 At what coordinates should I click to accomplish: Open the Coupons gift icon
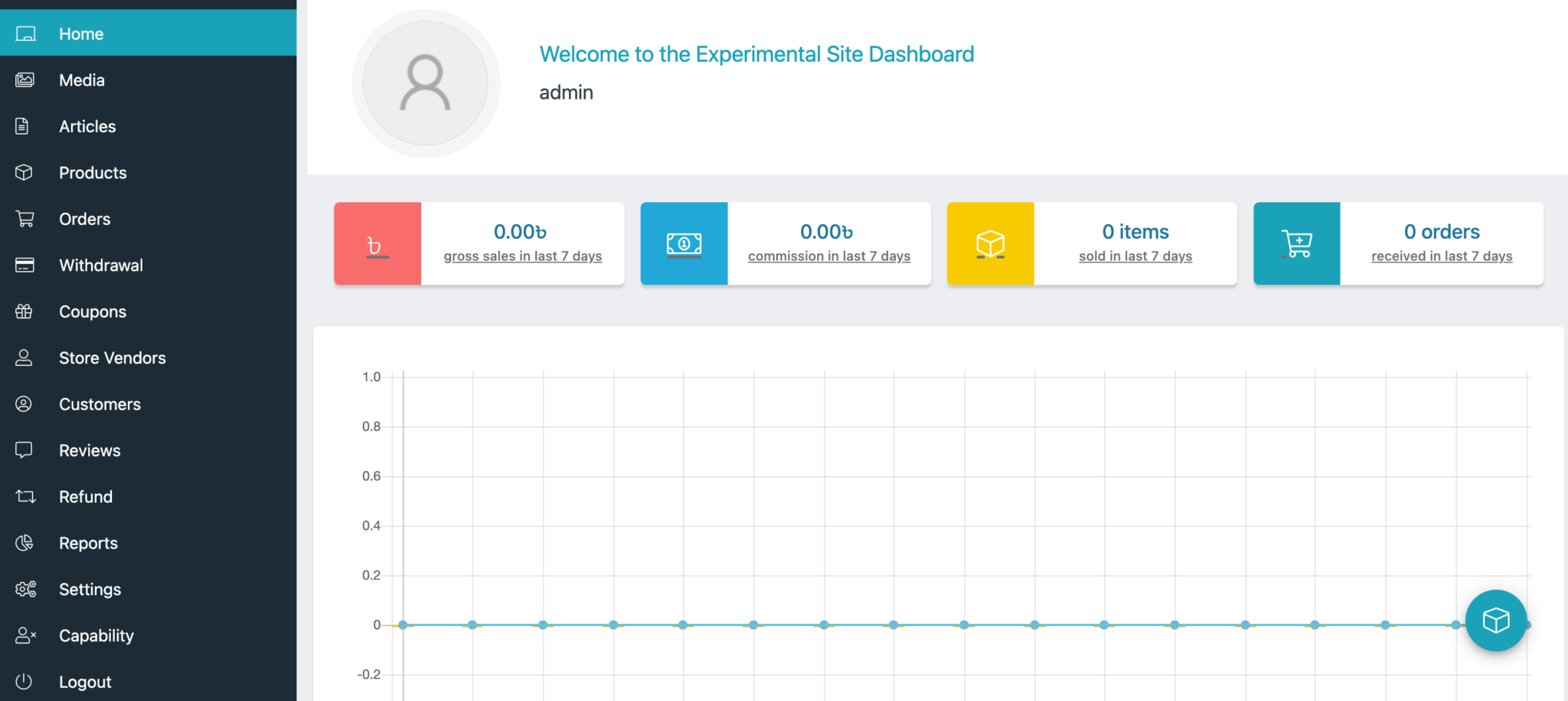click(x=24, y=311)
